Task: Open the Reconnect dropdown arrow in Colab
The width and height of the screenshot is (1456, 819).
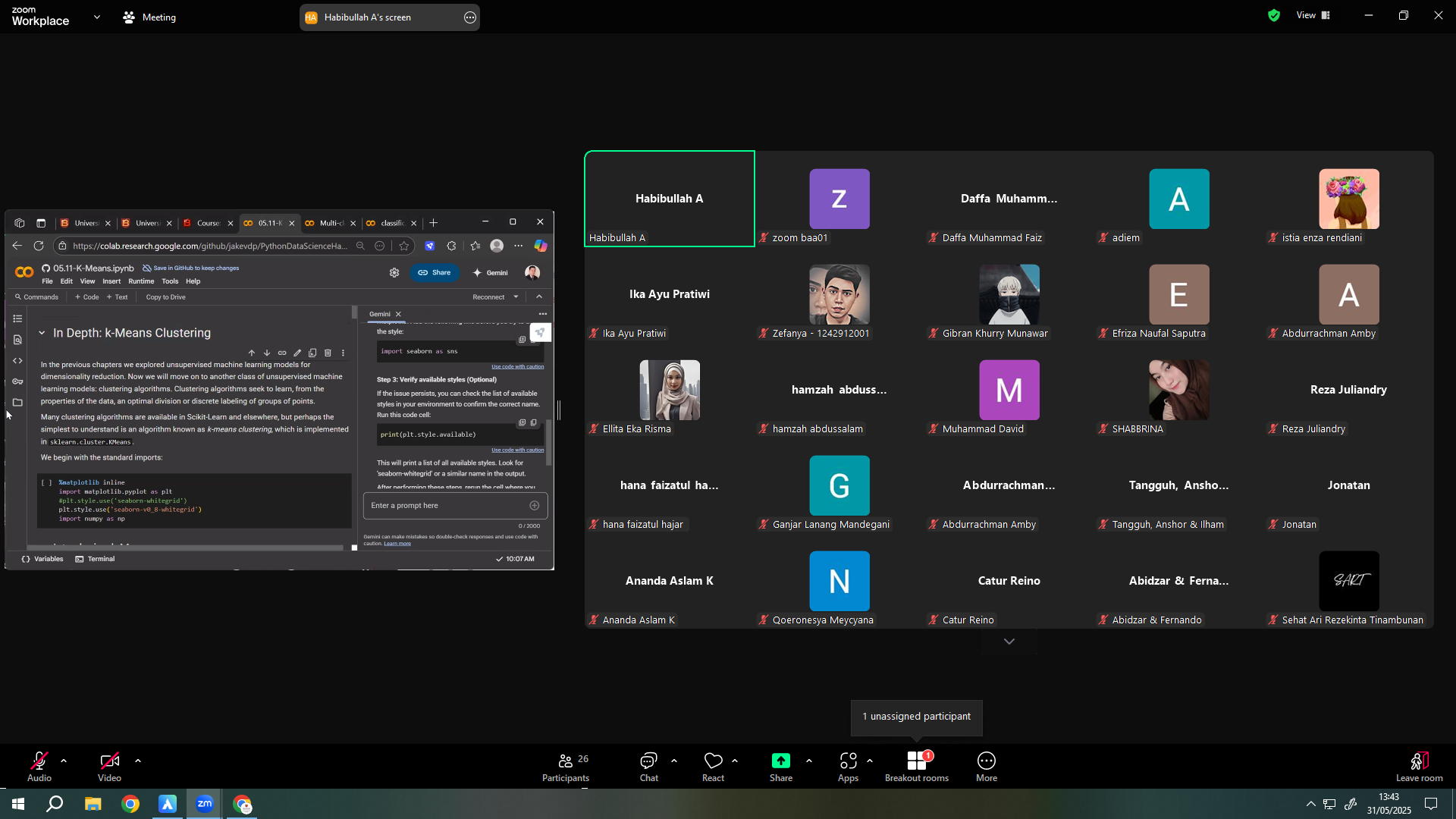Action: pos(516,297)
